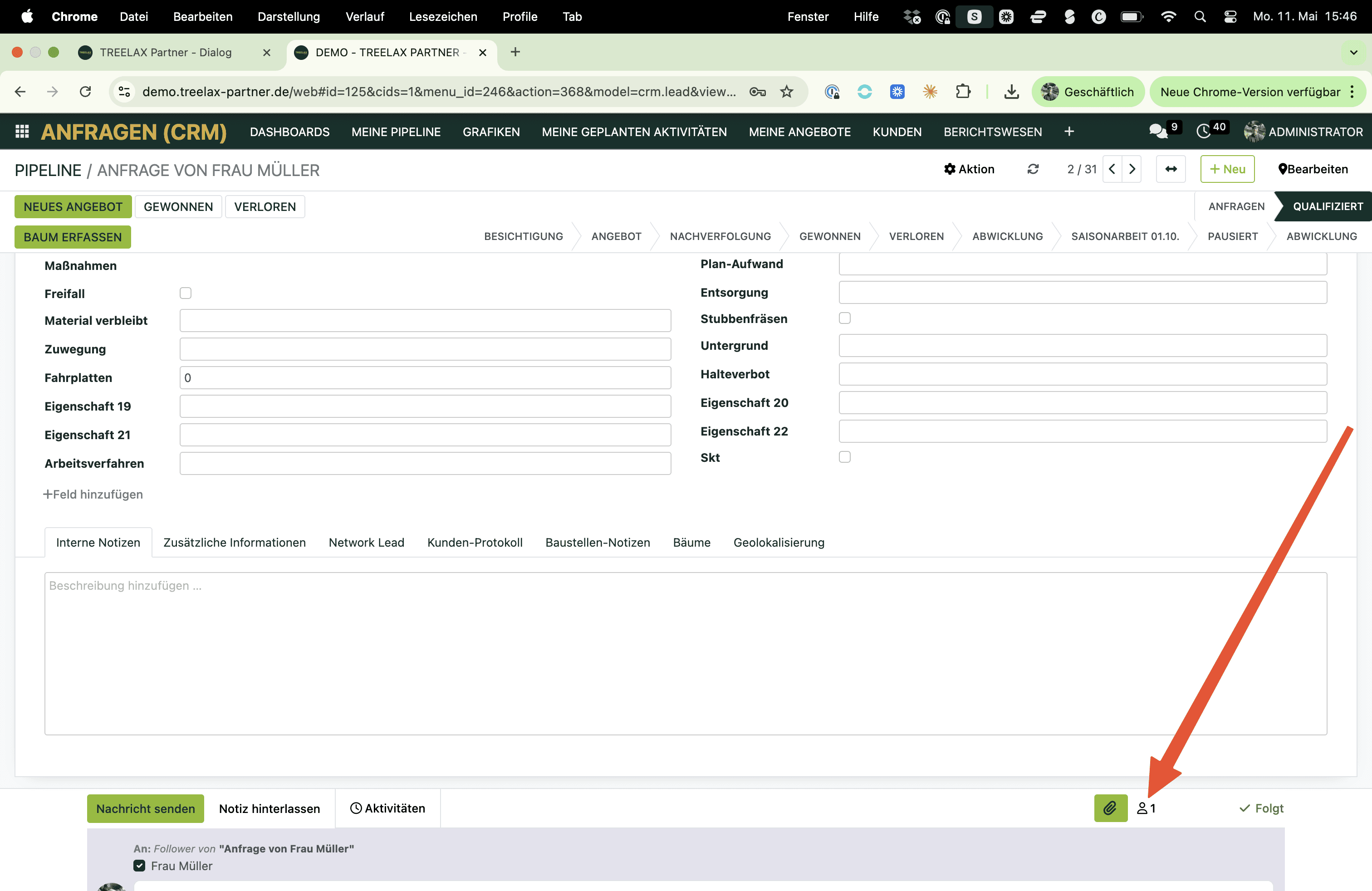Image resolution: width=1372 pixels, height=891 pixels.
Task: Go to next record arrow
Action: 1132,169
